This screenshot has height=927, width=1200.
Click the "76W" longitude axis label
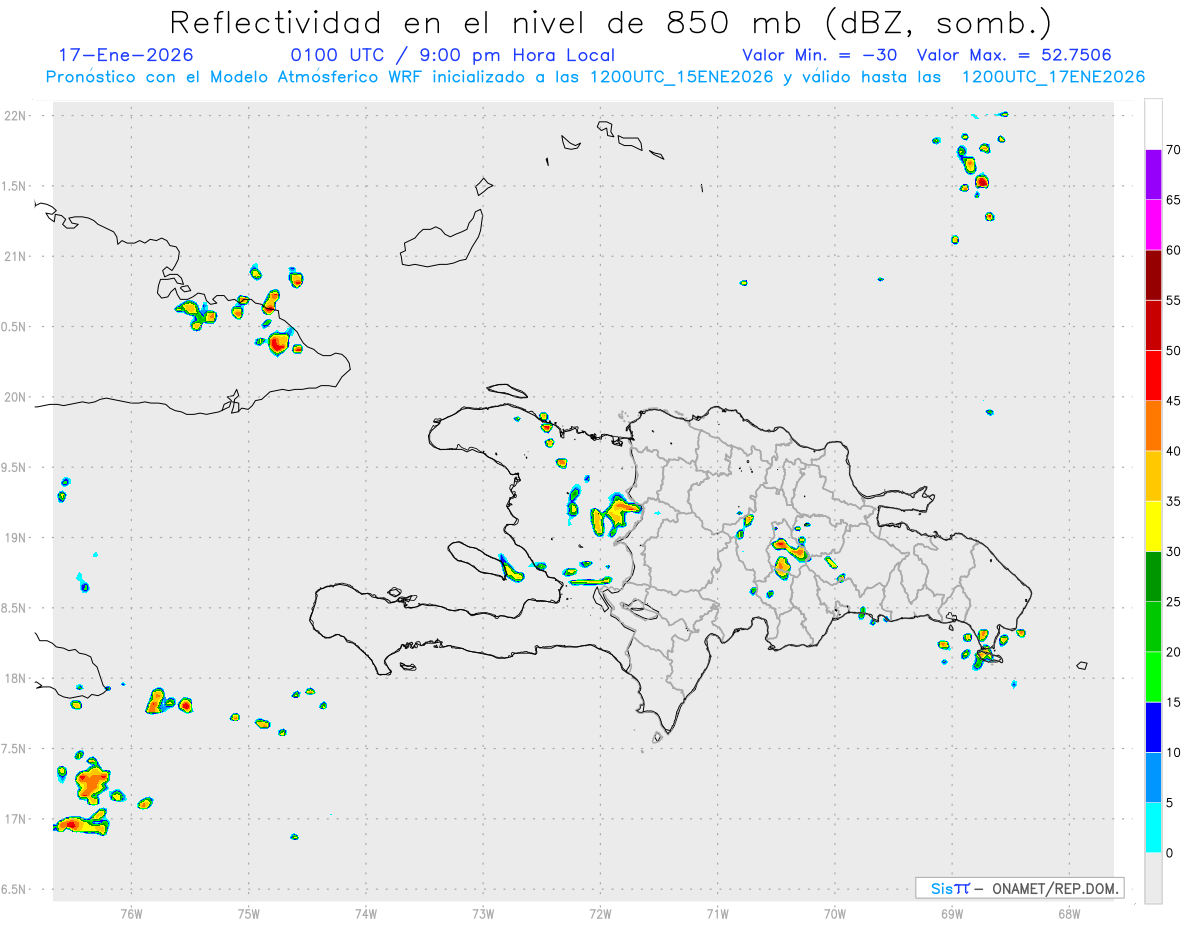click(131, 912)
